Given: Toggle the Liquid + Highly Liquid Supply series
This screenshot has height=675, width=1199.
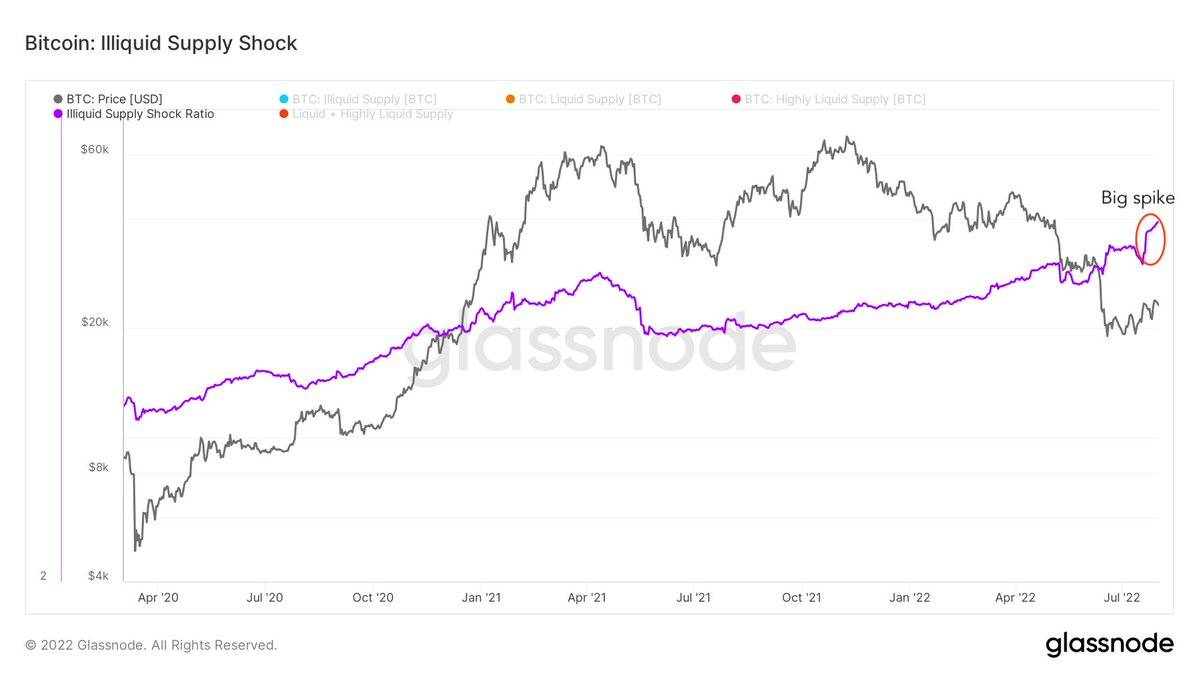Looking at the screenshot, I should [x=372, y=114].
